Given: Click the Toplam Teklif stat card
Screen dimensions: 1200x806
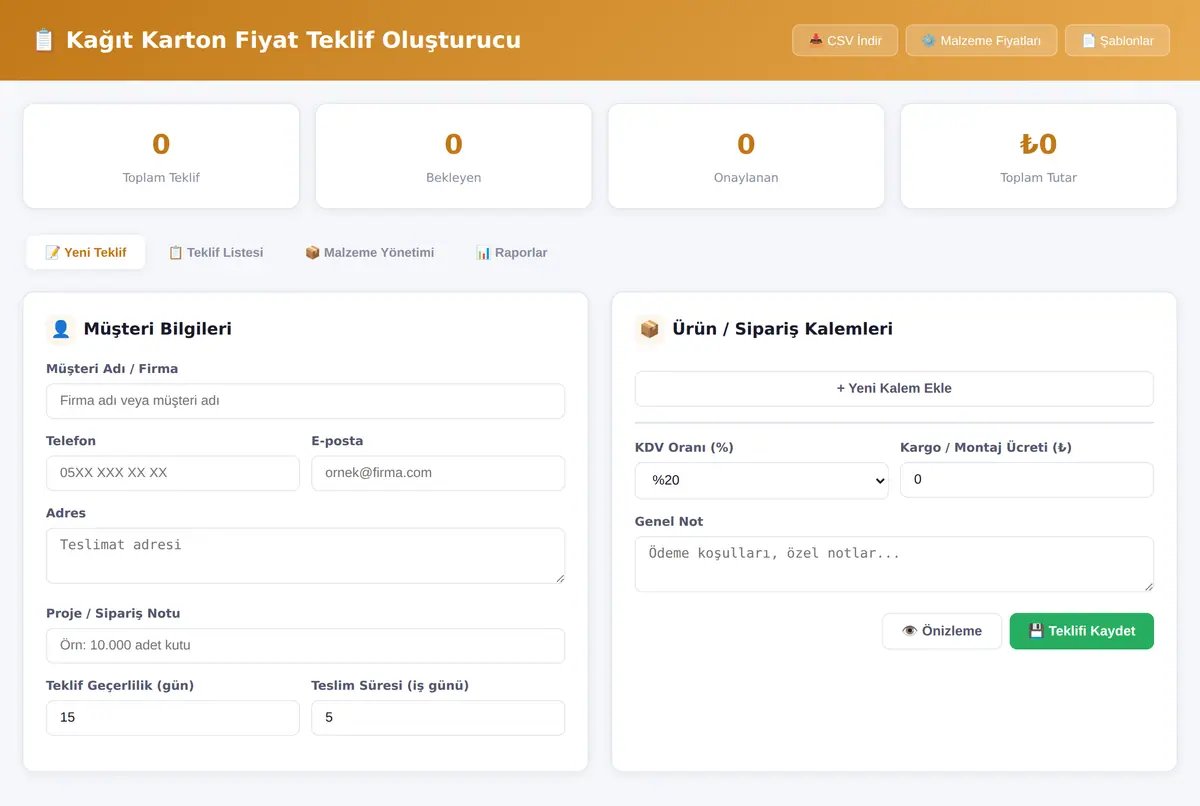Looking at the screenshot, I should click(161, 156).
